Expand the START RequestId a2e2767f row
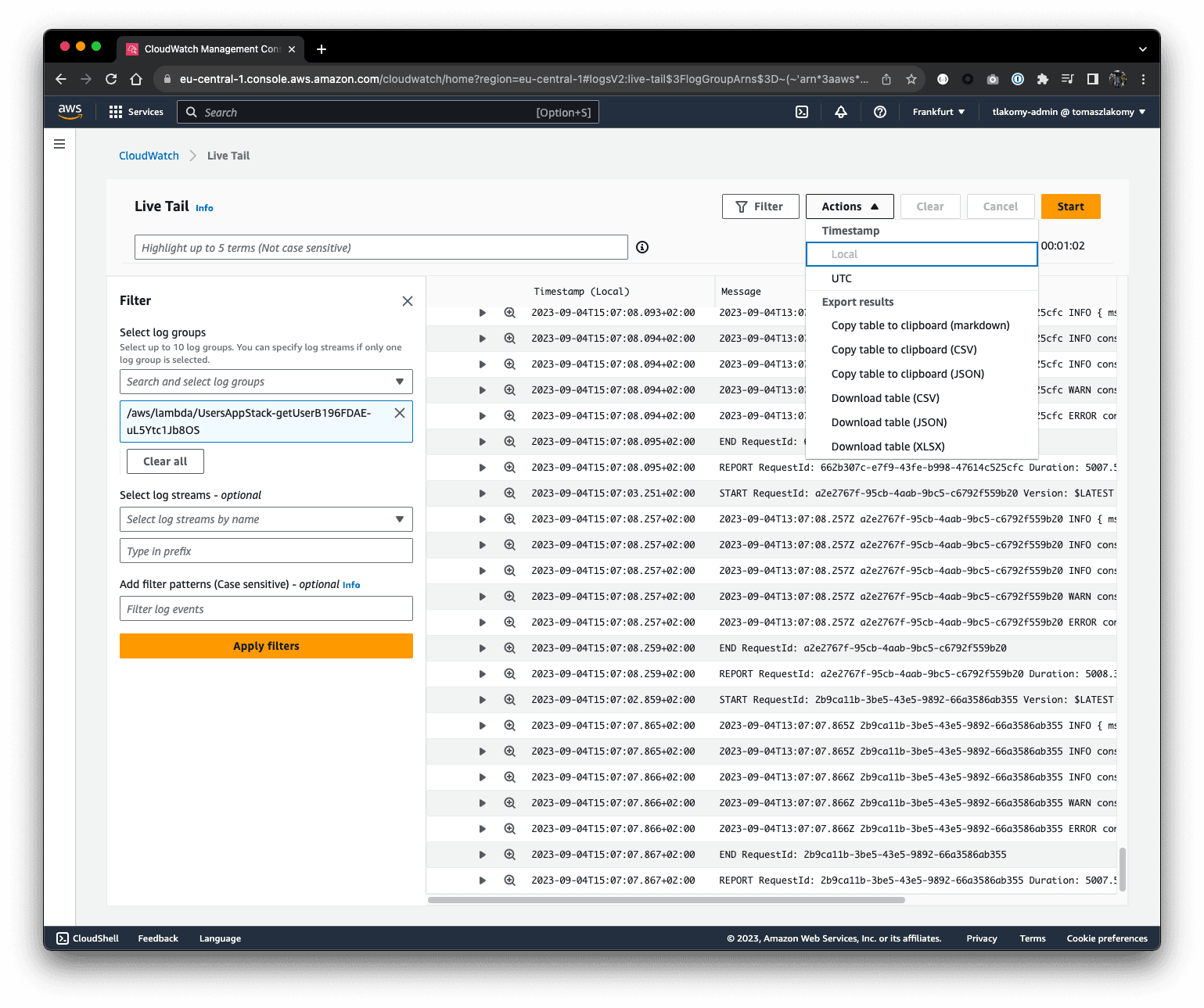This screenshot has width=1204, height=1008. (x=483, y=493)
